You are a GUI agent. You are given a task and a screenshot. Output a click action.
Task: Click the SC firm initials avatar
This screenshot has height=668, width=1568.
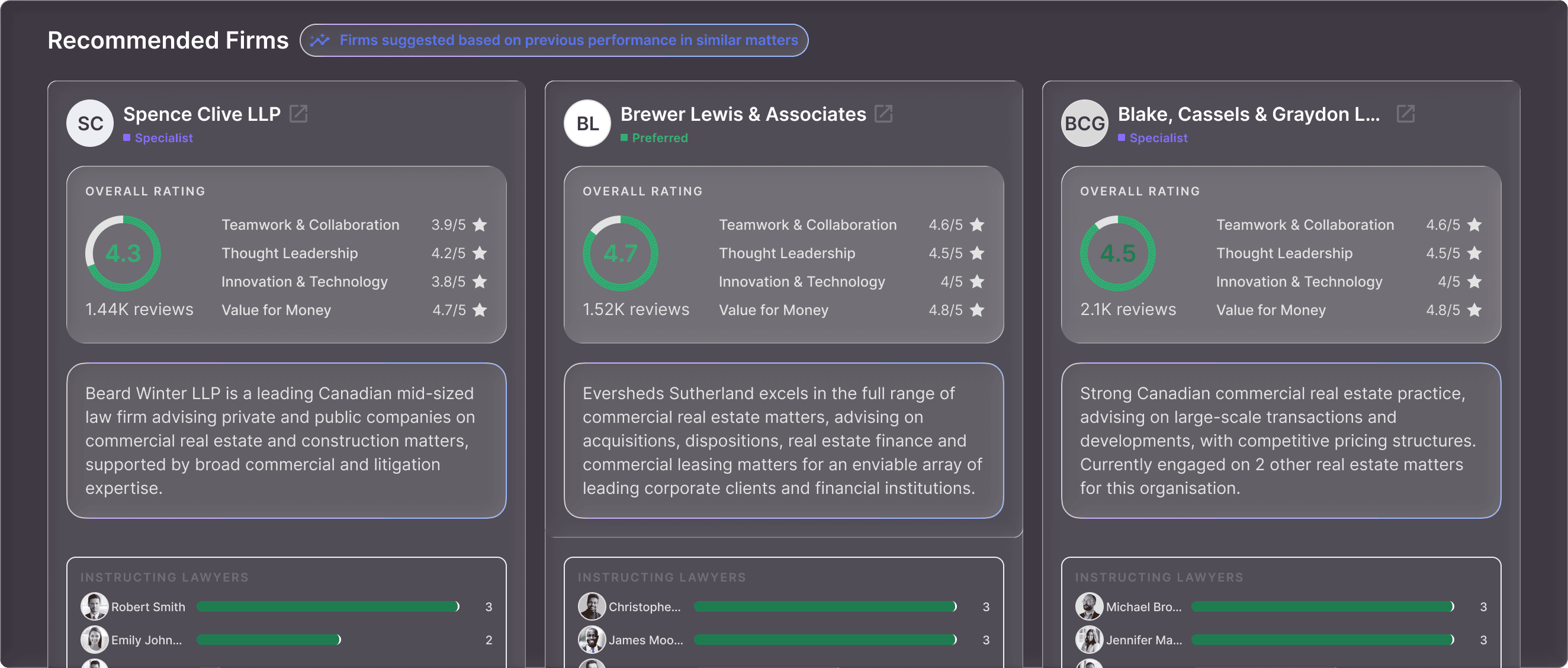tap(90, 124)
